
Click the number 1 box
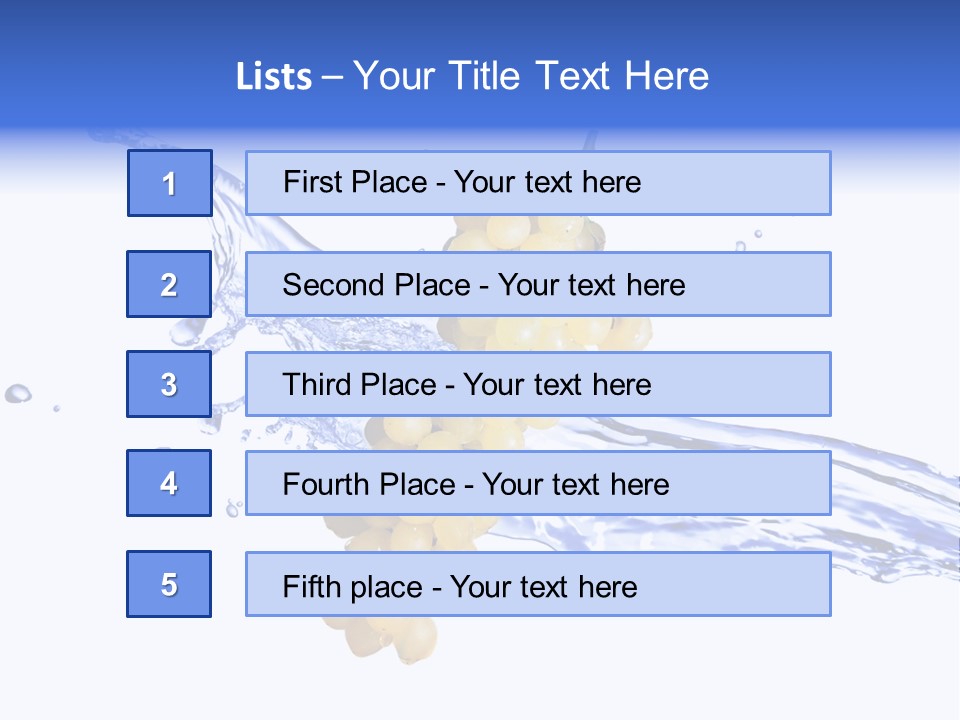[170, 183]
